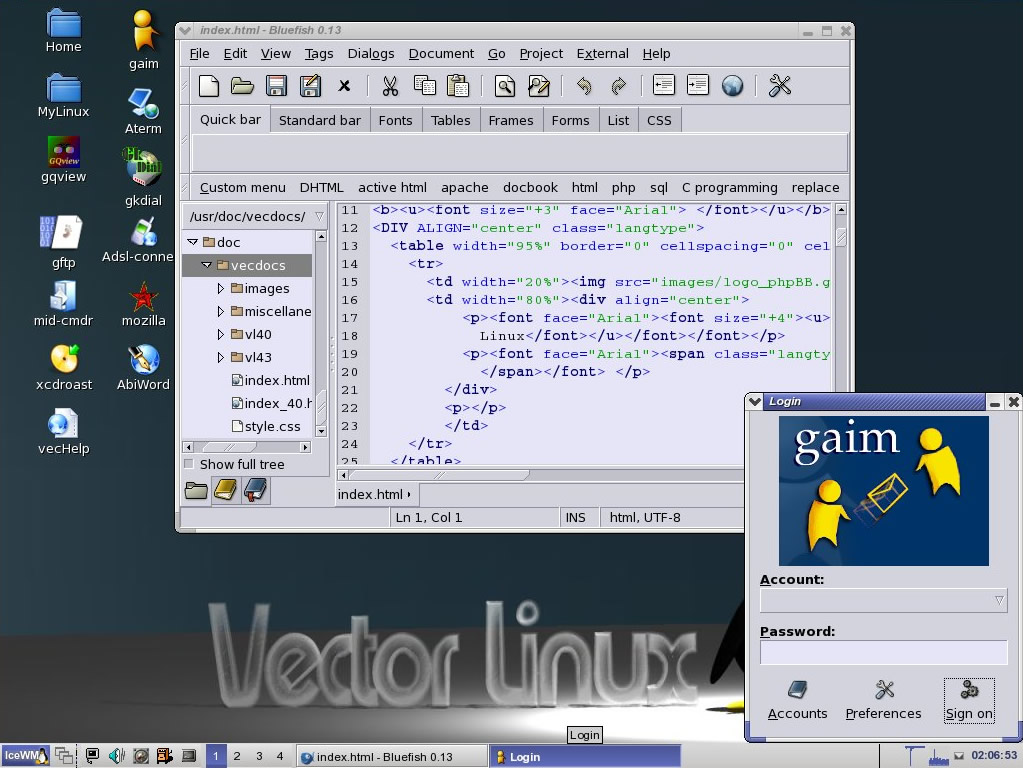Switch to workspace 3 in taskbar
Screen dimensions: 1023x768
pyautogui.click(x=258, y=756)
